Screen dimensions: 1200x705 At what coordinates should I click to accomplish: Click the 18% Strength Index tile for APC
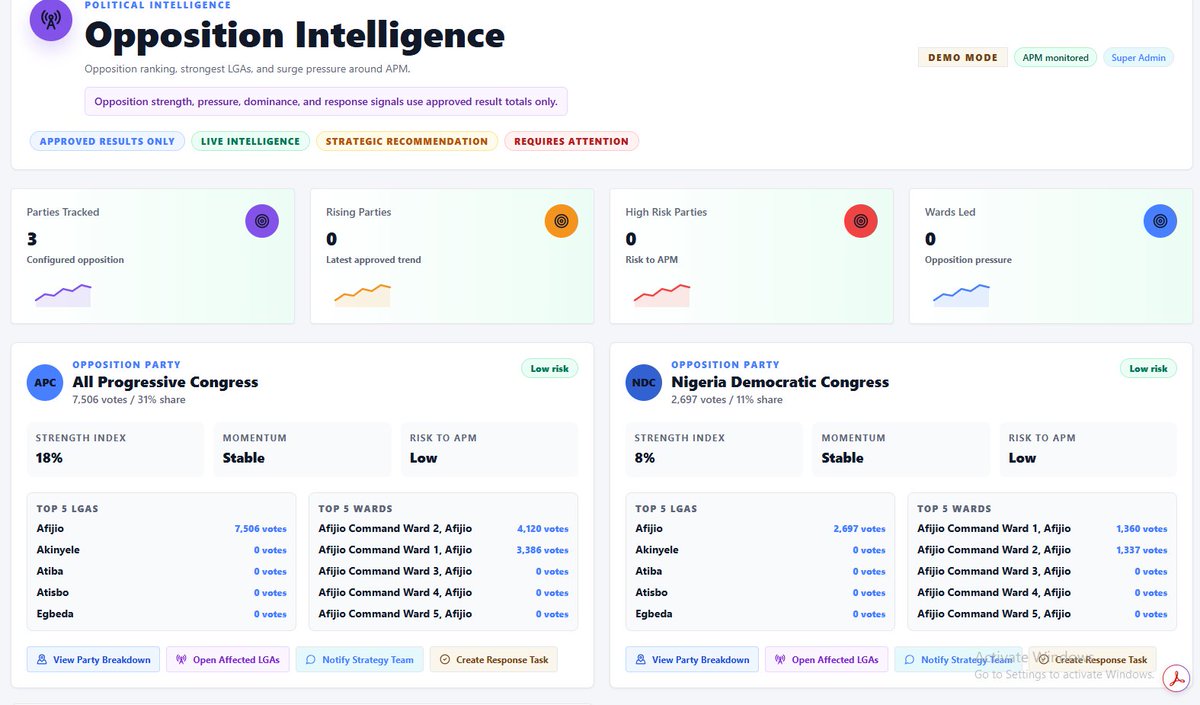tap(115, 449)
